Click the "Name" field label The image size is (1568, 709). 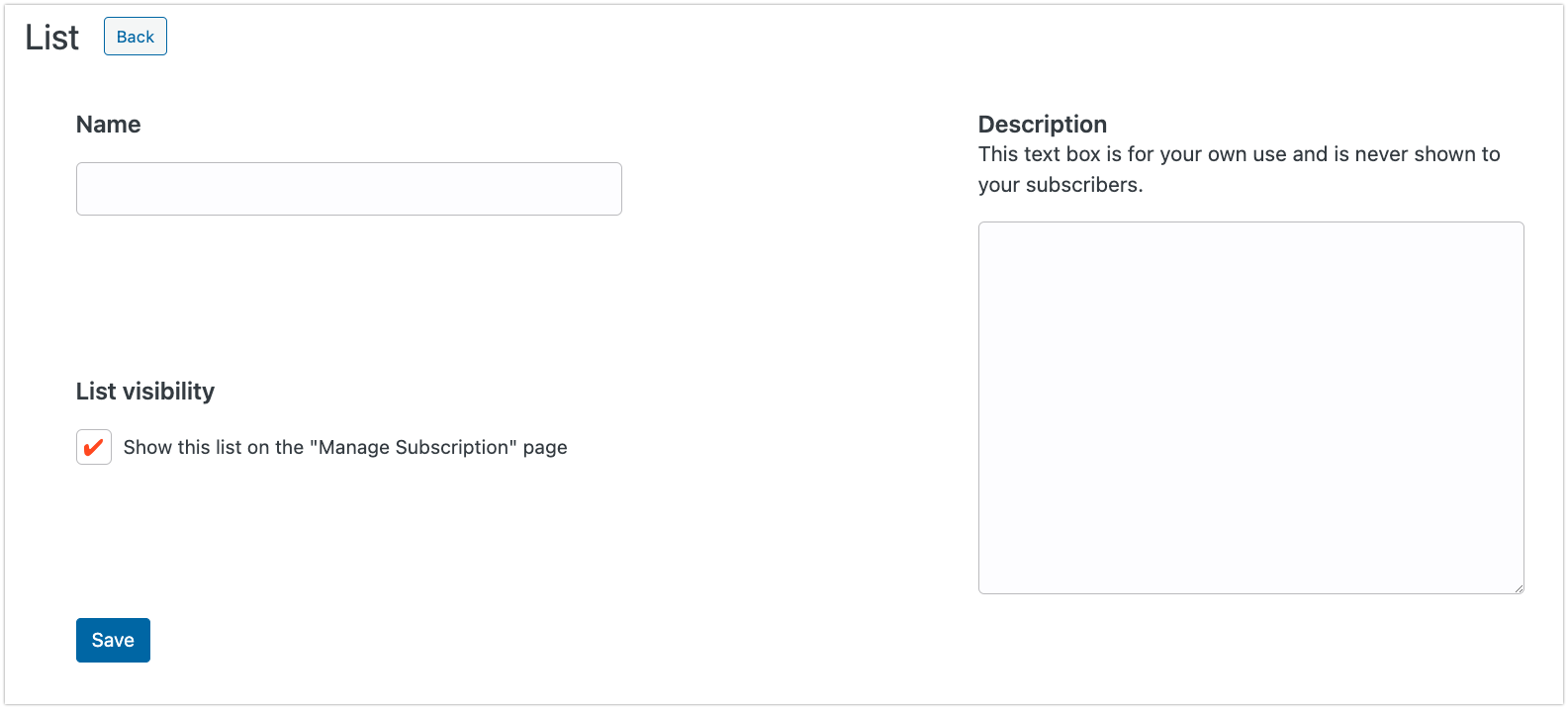pyautogui.click(x=109, y=125)
